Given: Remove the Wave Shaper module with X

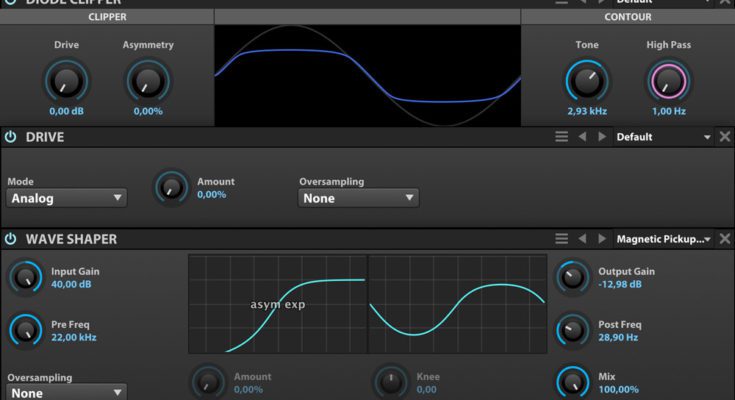Looking at the screenshot, I should click(725, 239).
